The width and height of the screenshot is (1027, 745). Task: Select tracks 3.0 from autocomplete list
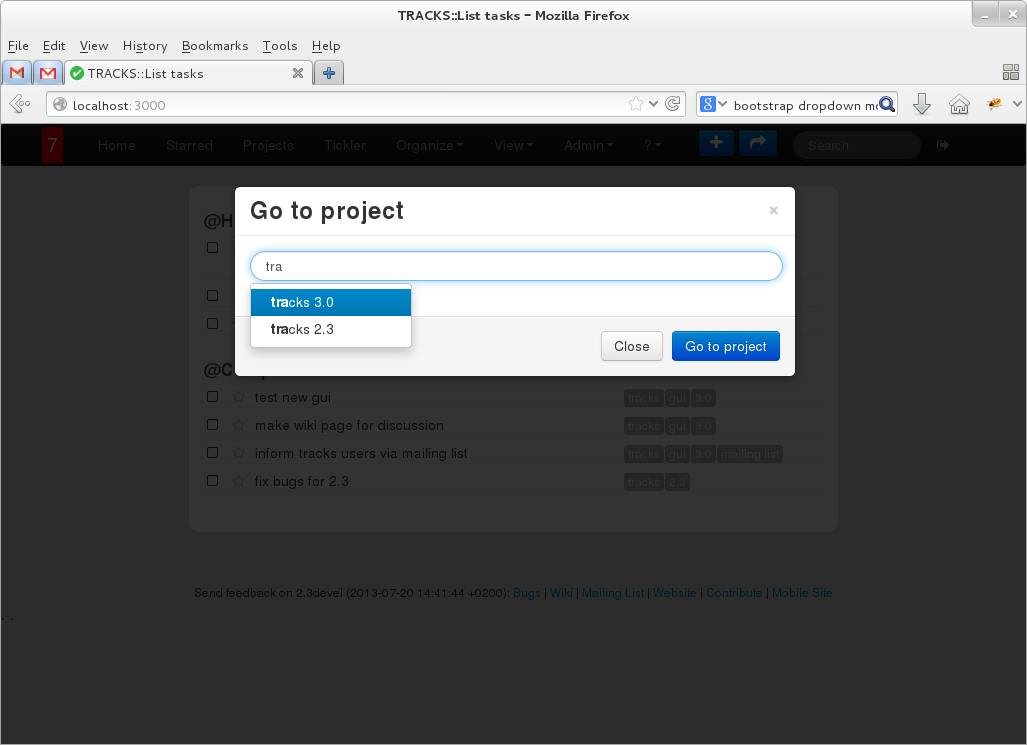(x=330, y=302)
